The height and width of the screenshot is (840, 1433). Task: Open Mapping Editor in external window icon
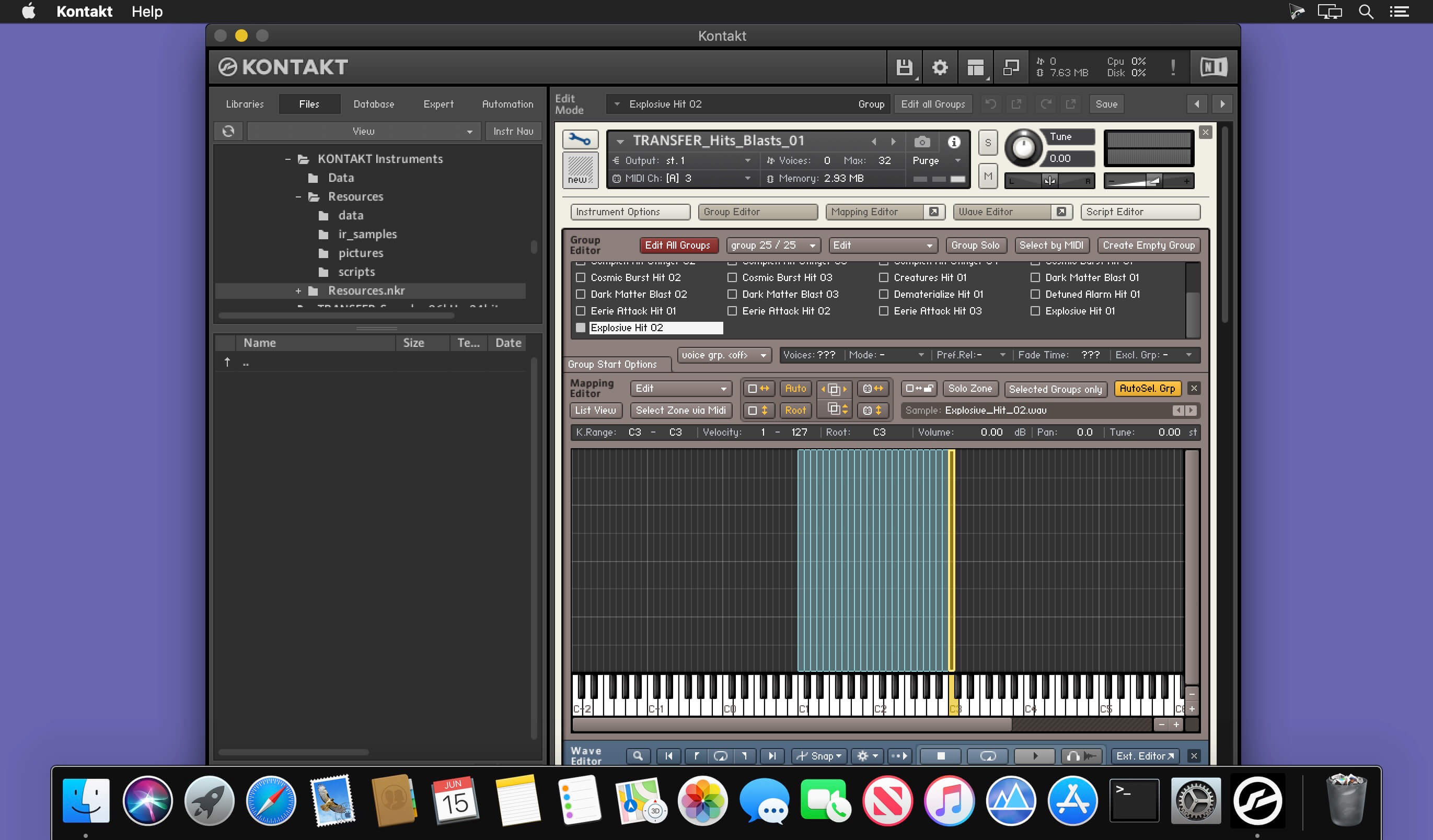934,212
